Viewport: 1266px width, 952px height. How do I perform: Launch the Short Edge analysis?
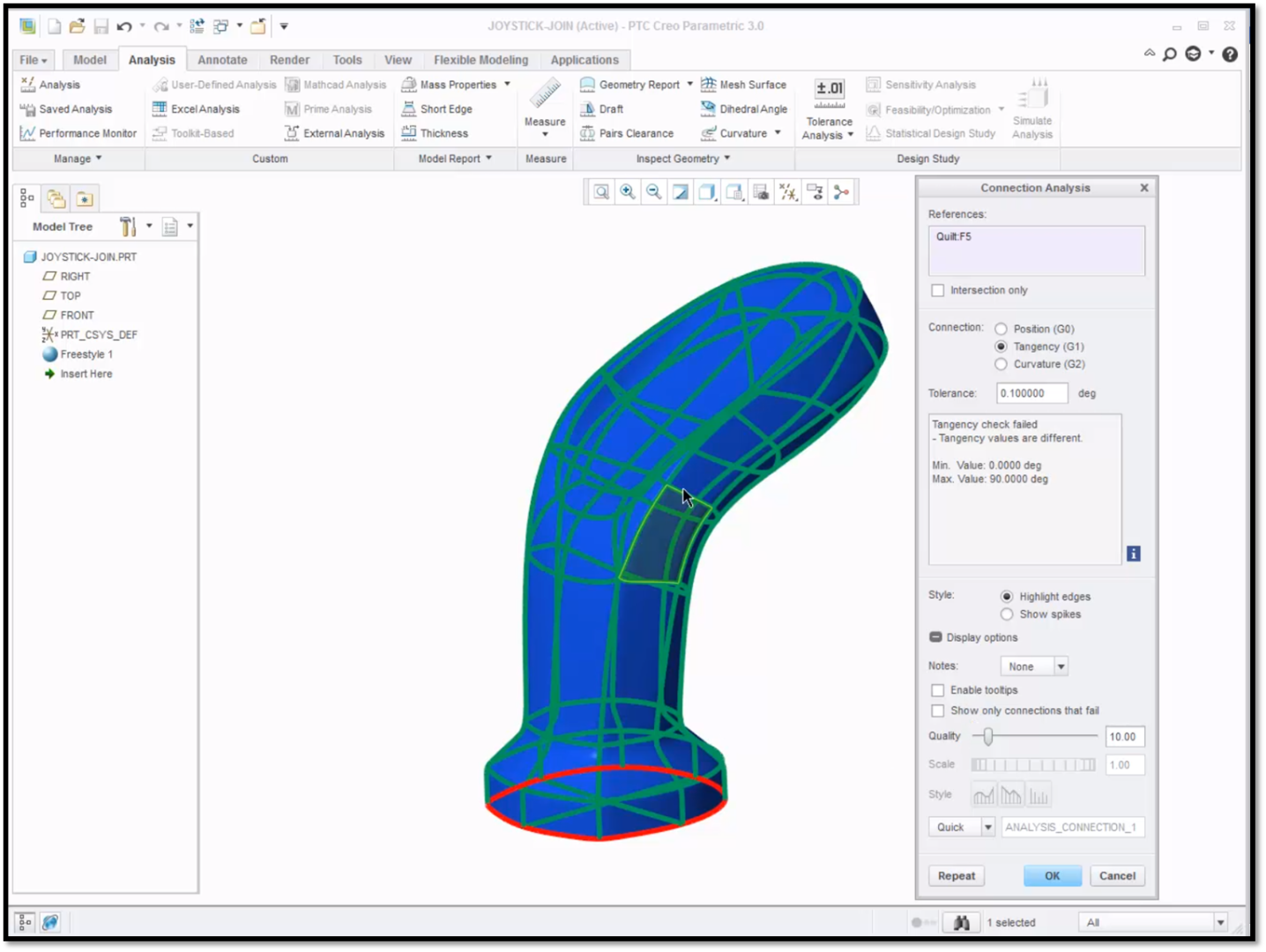coord(437,109)
